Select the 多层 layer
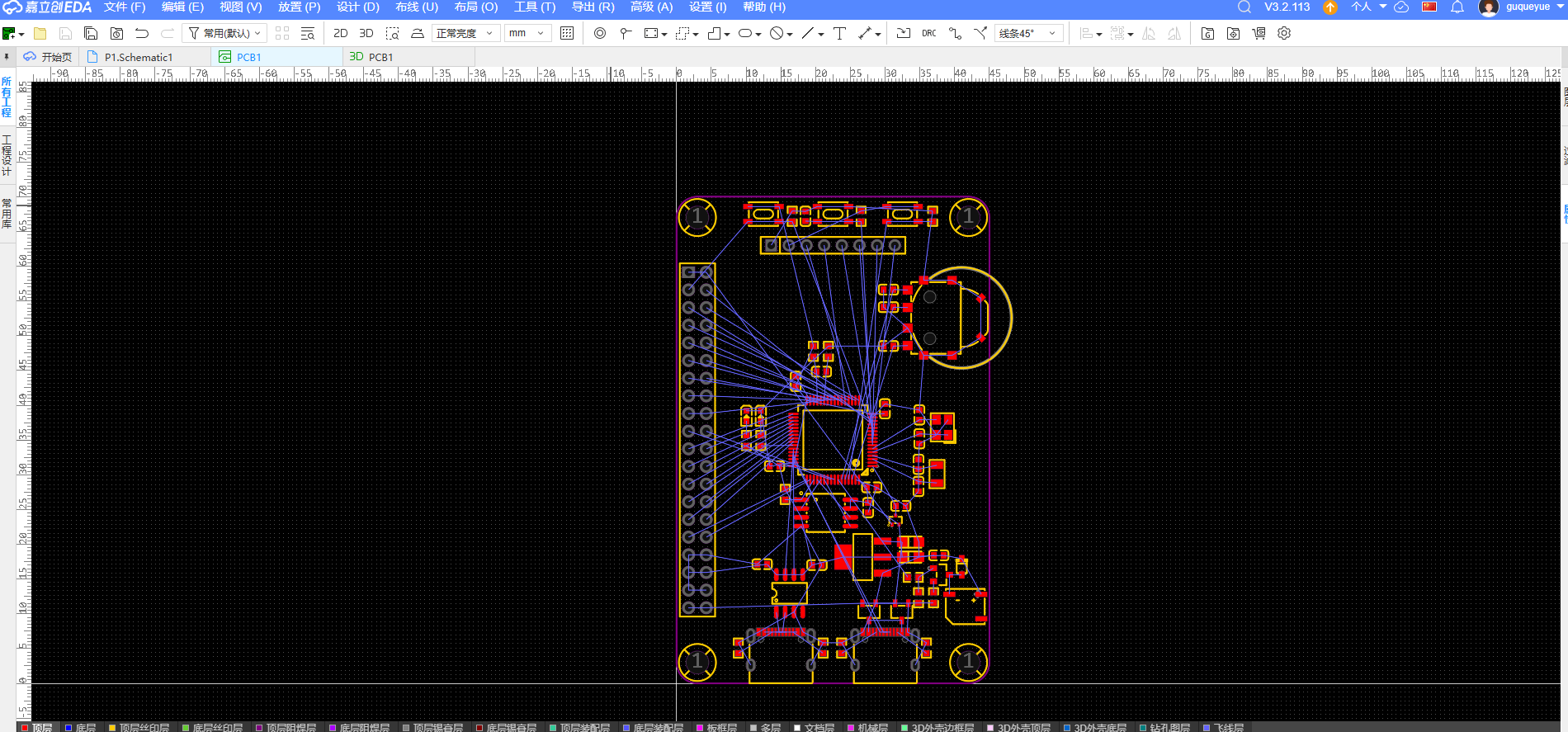This screenshot has width=1568, height=732. [x=765, y=727]
